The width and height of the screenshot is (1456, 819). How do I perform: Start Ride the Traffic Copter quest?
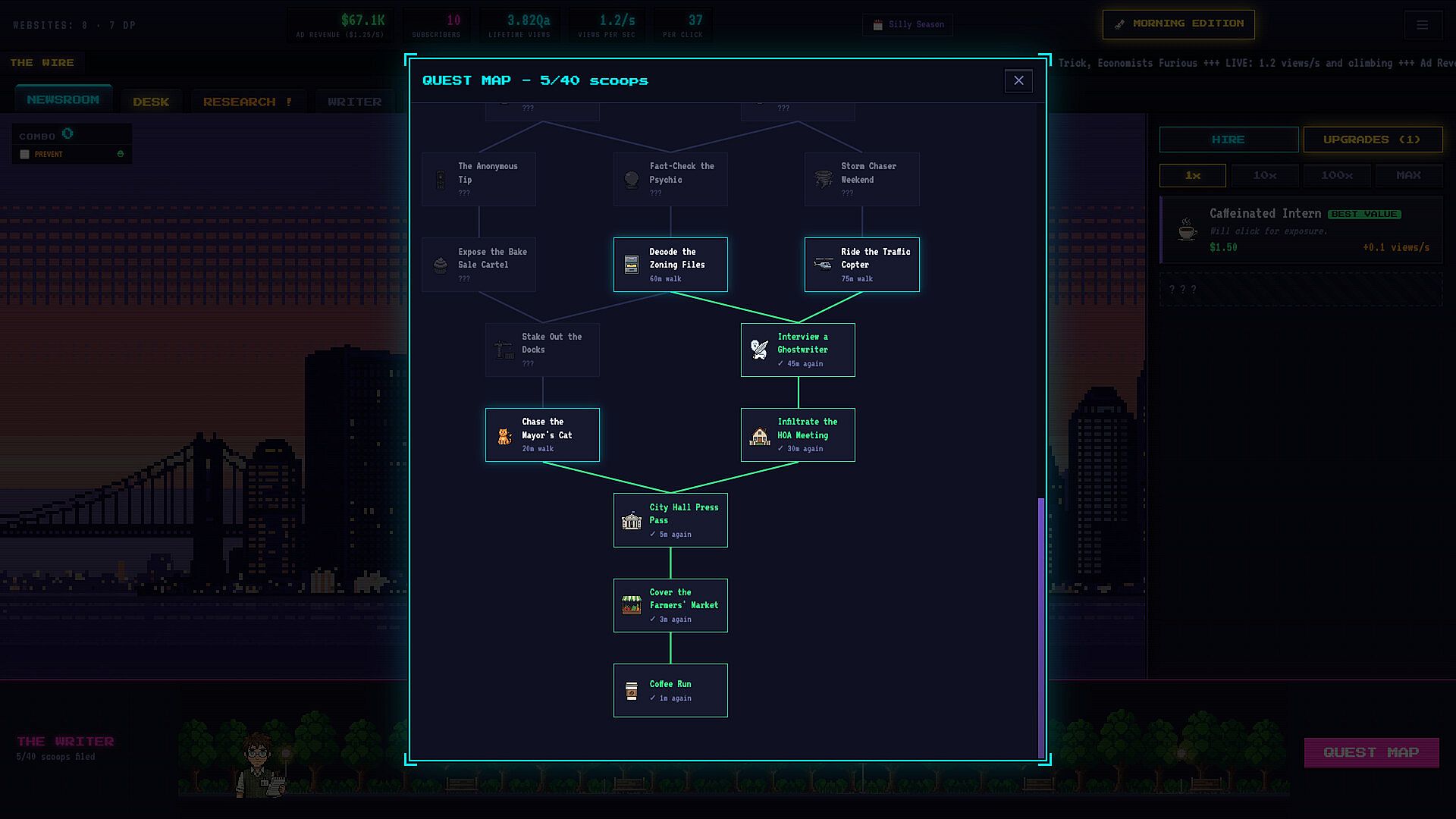pyautogui.click(x=861, y=265)
